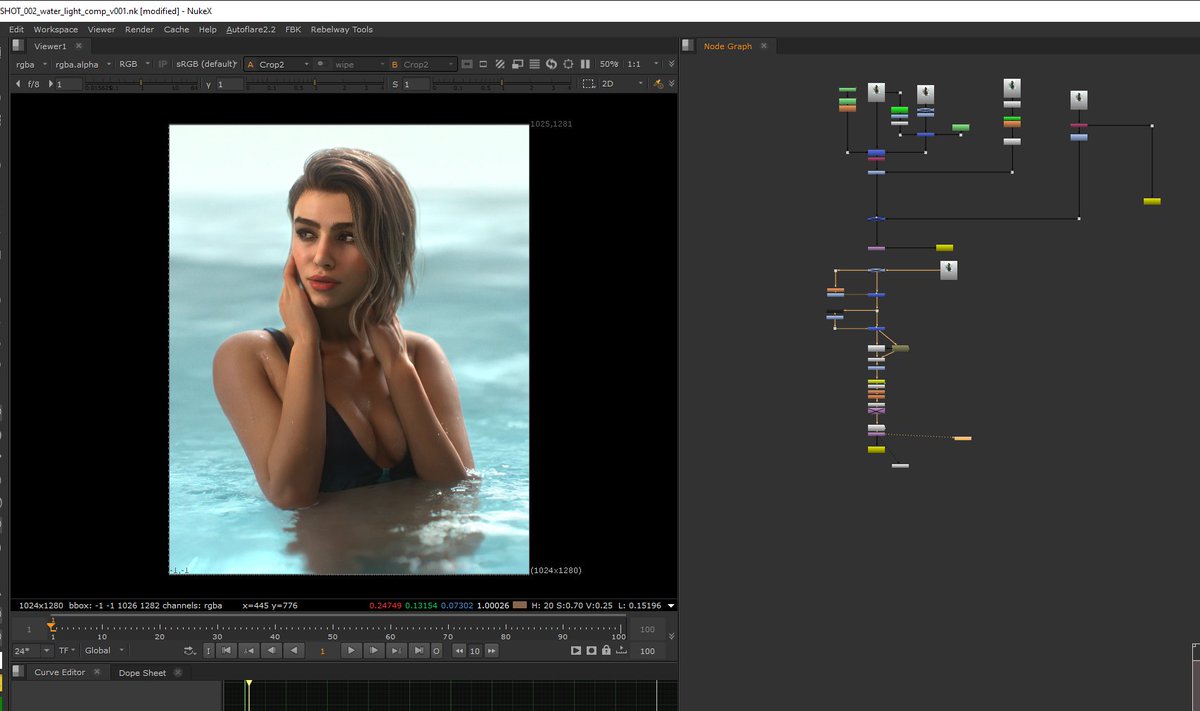Pause the viewer updating

tap(585, 64)
